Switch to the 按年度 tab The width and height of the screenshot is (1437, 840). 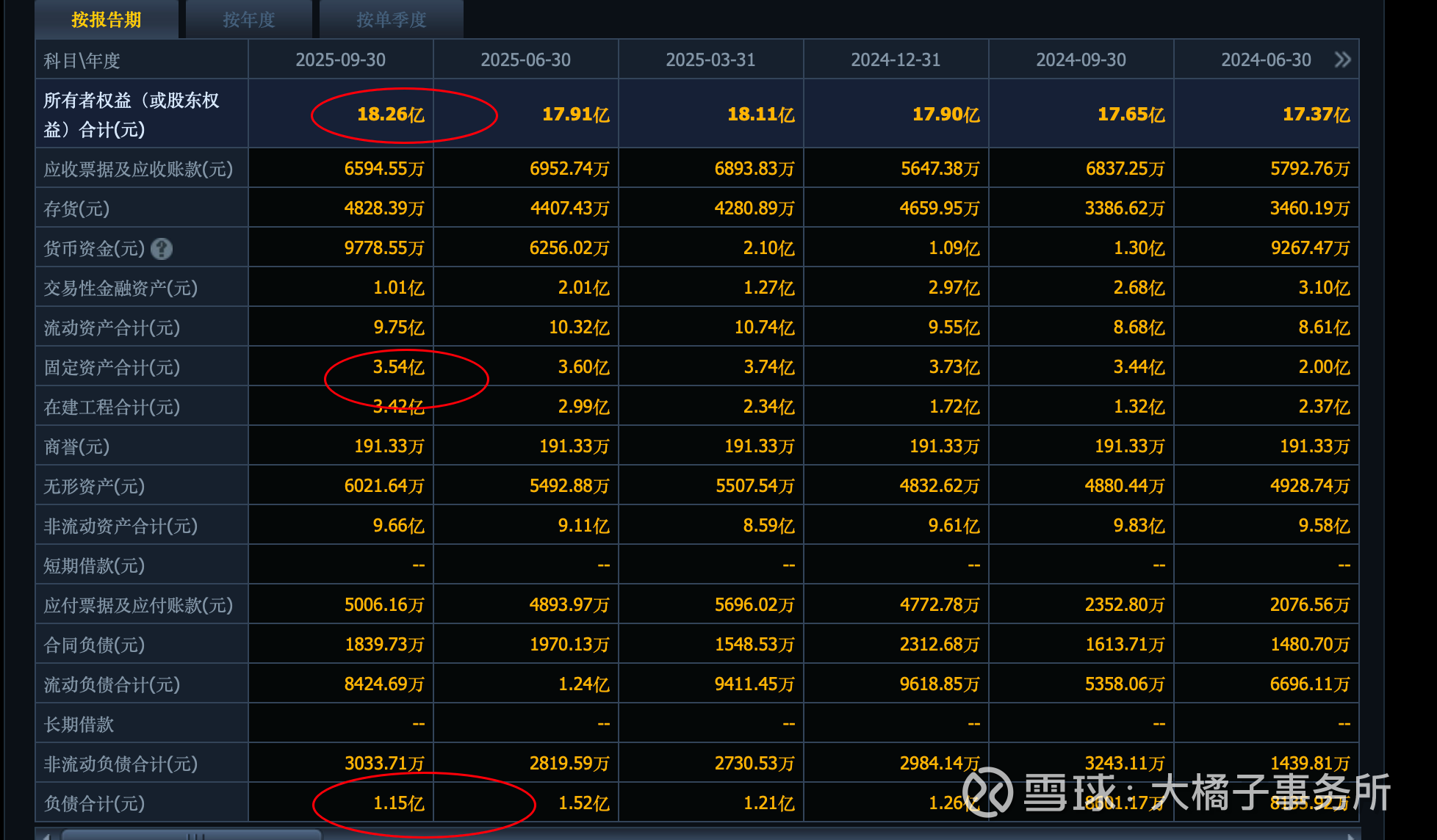[248, 20]
